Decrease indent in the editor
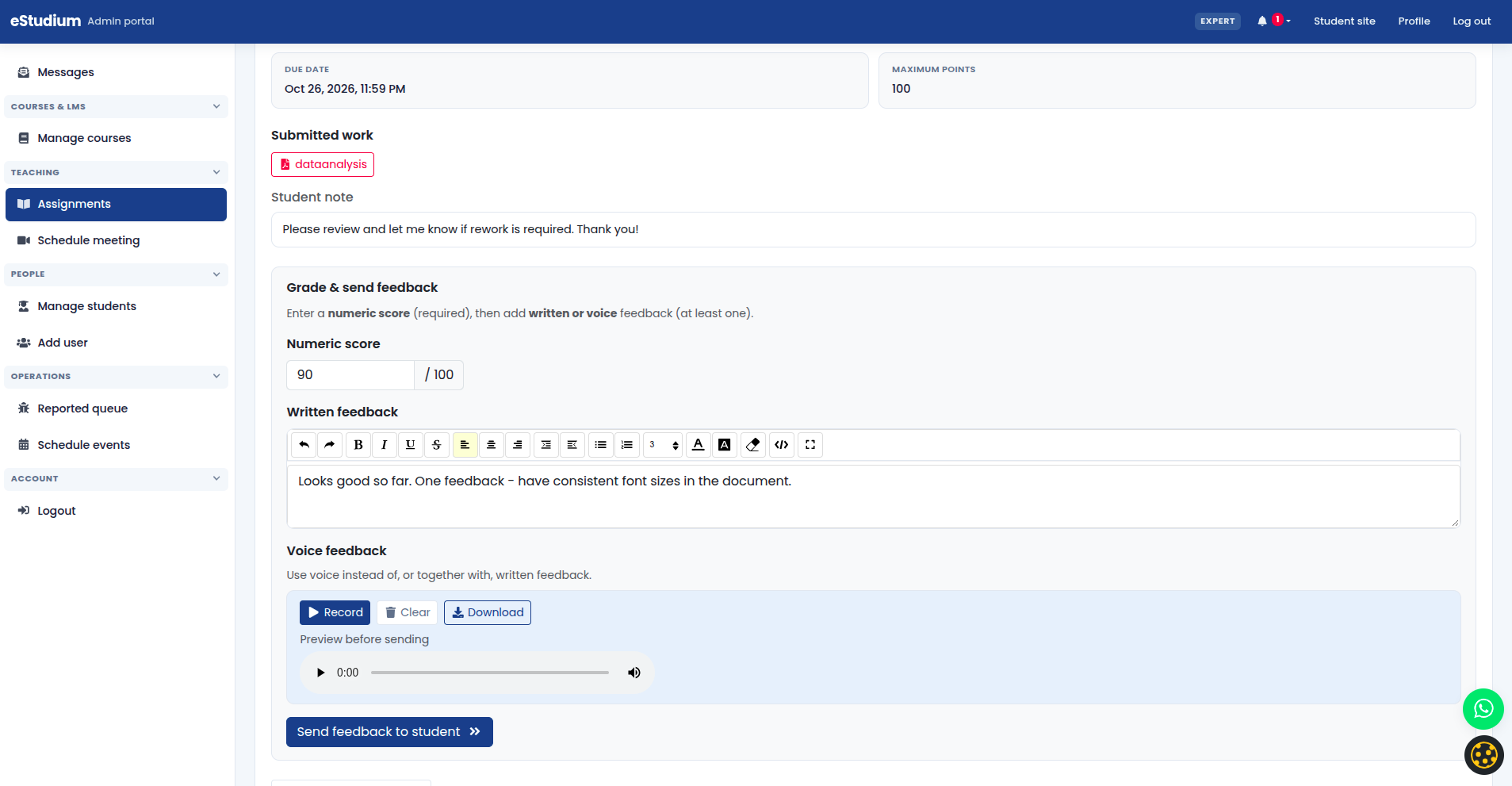Image resolution: width=1512 pixels, height=786 pixels. point(572,445)
